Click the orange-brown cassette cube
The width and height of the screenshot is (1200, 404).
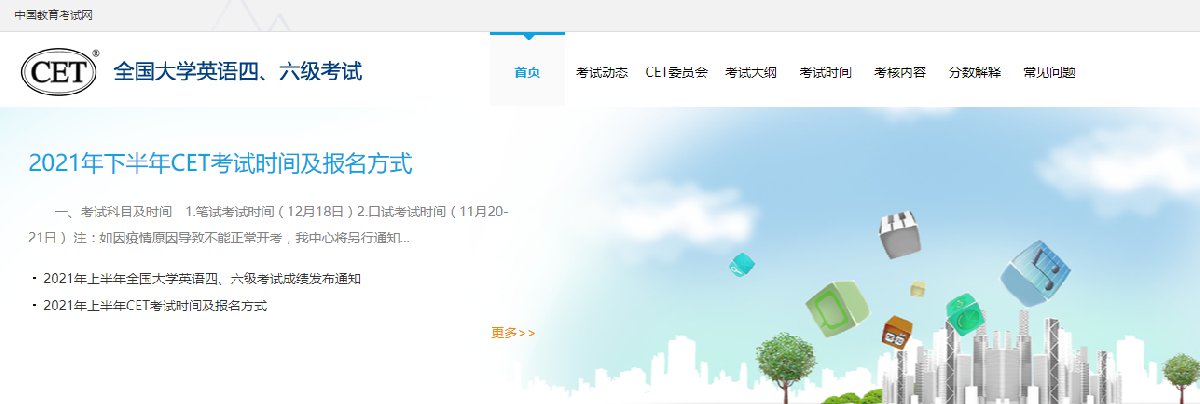(x=897, y=332)
